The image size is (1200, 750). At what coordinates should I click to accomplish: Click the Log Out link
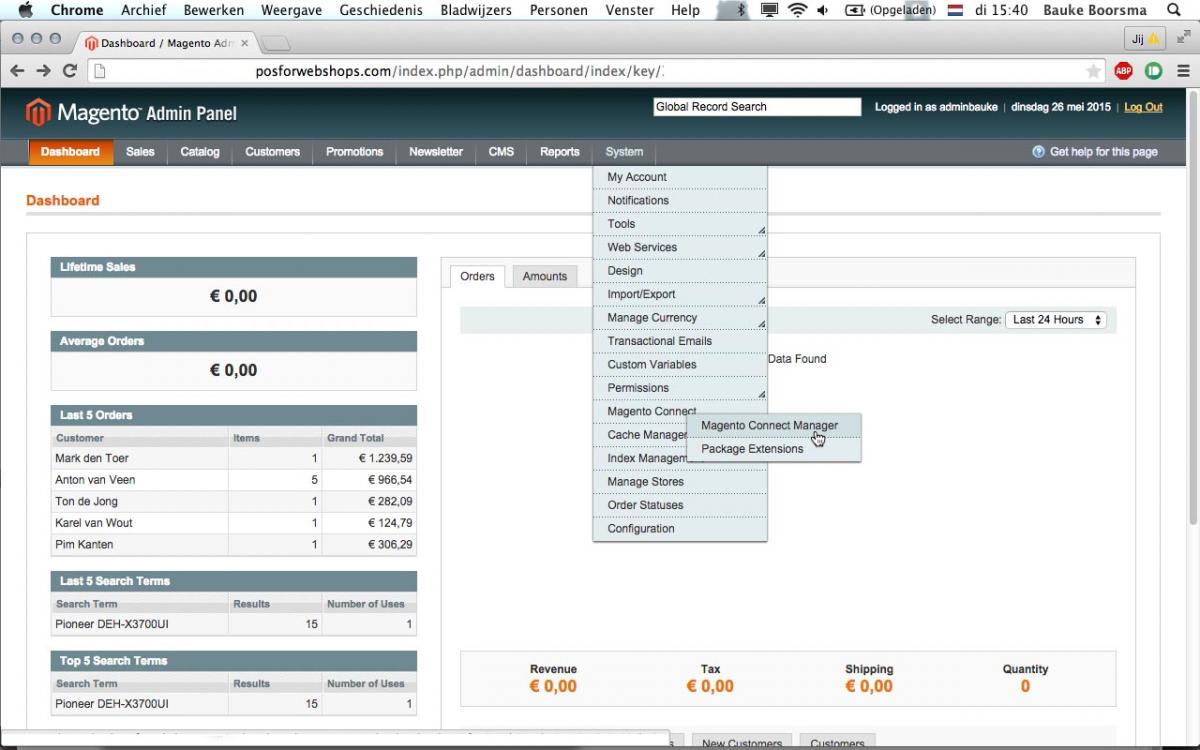click(1143, 107)
